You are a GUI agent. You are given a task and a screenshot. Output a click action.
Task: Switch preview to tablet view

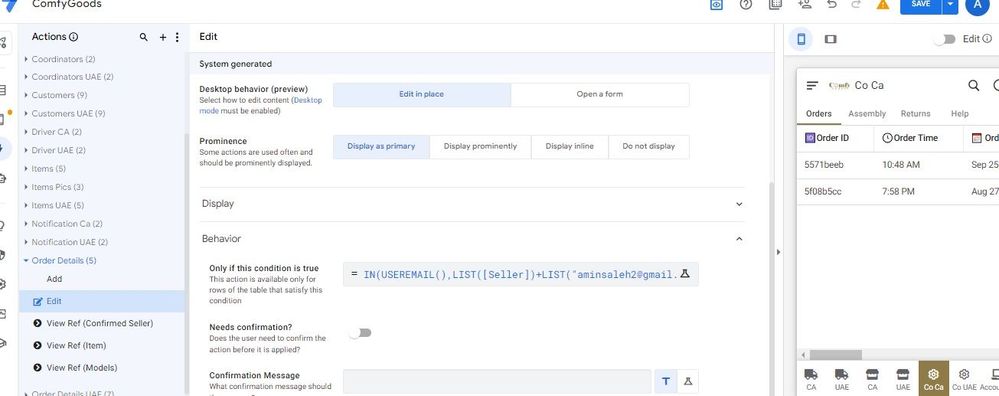tap(830, 39)
